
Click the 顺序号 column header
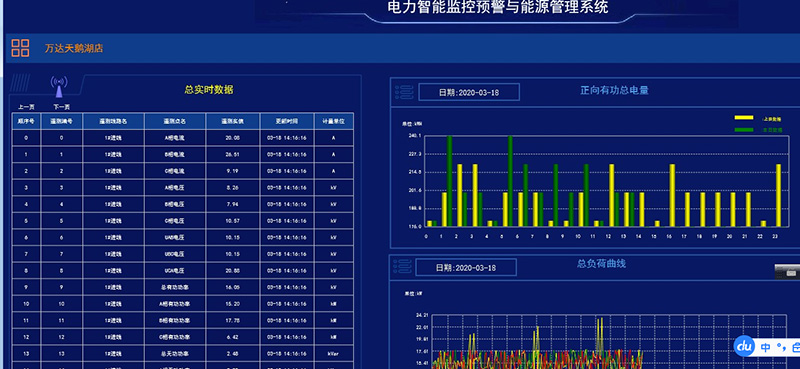pyautogui.click(x=26, y=121)
